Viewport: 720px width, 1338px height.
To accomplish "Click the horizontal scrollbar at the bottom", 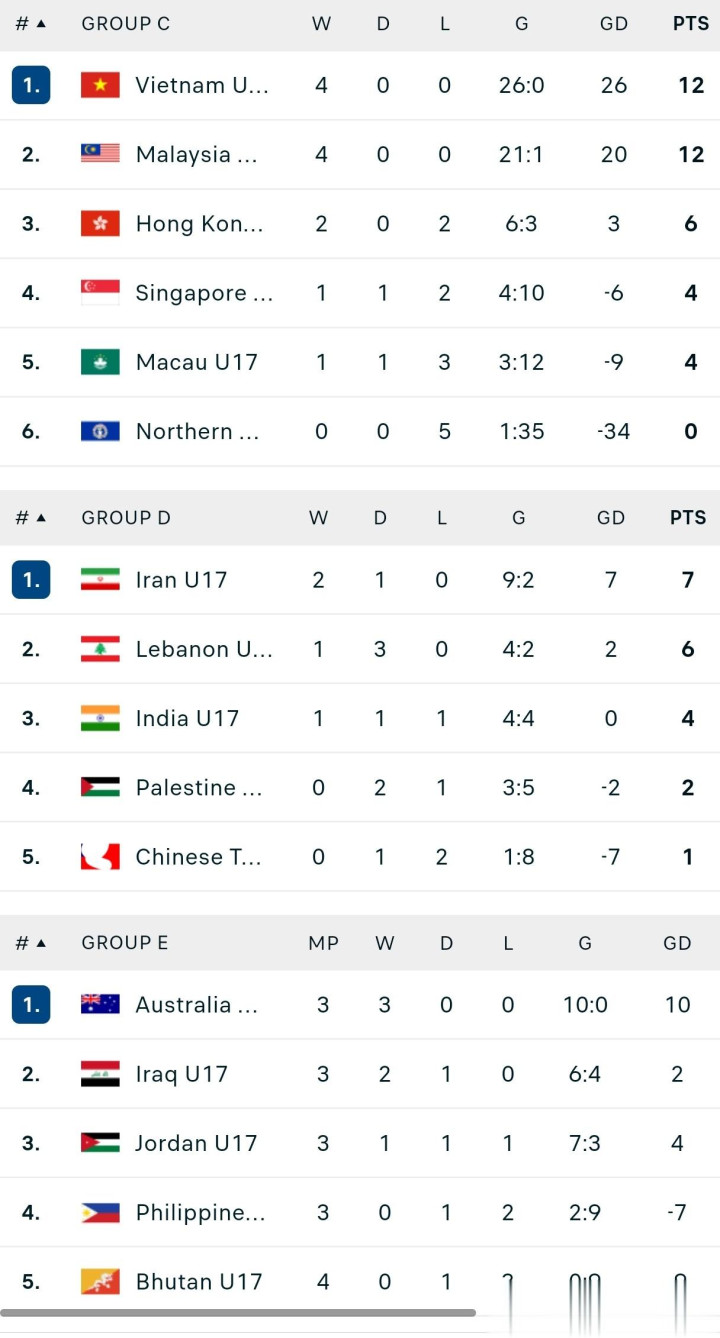I will (238, 1312).
